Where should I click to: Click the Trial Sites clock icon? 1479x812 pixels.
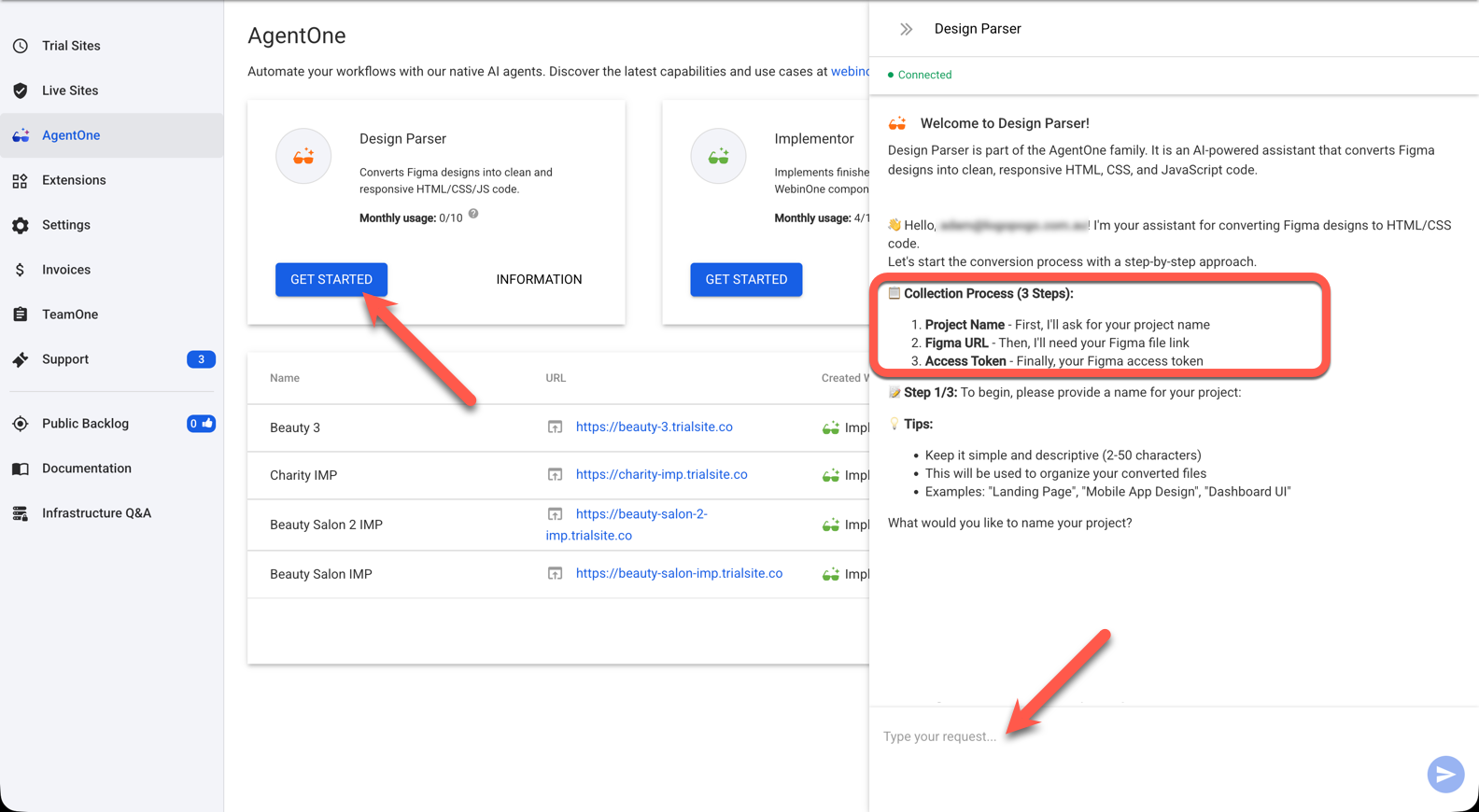pos(21,46)
